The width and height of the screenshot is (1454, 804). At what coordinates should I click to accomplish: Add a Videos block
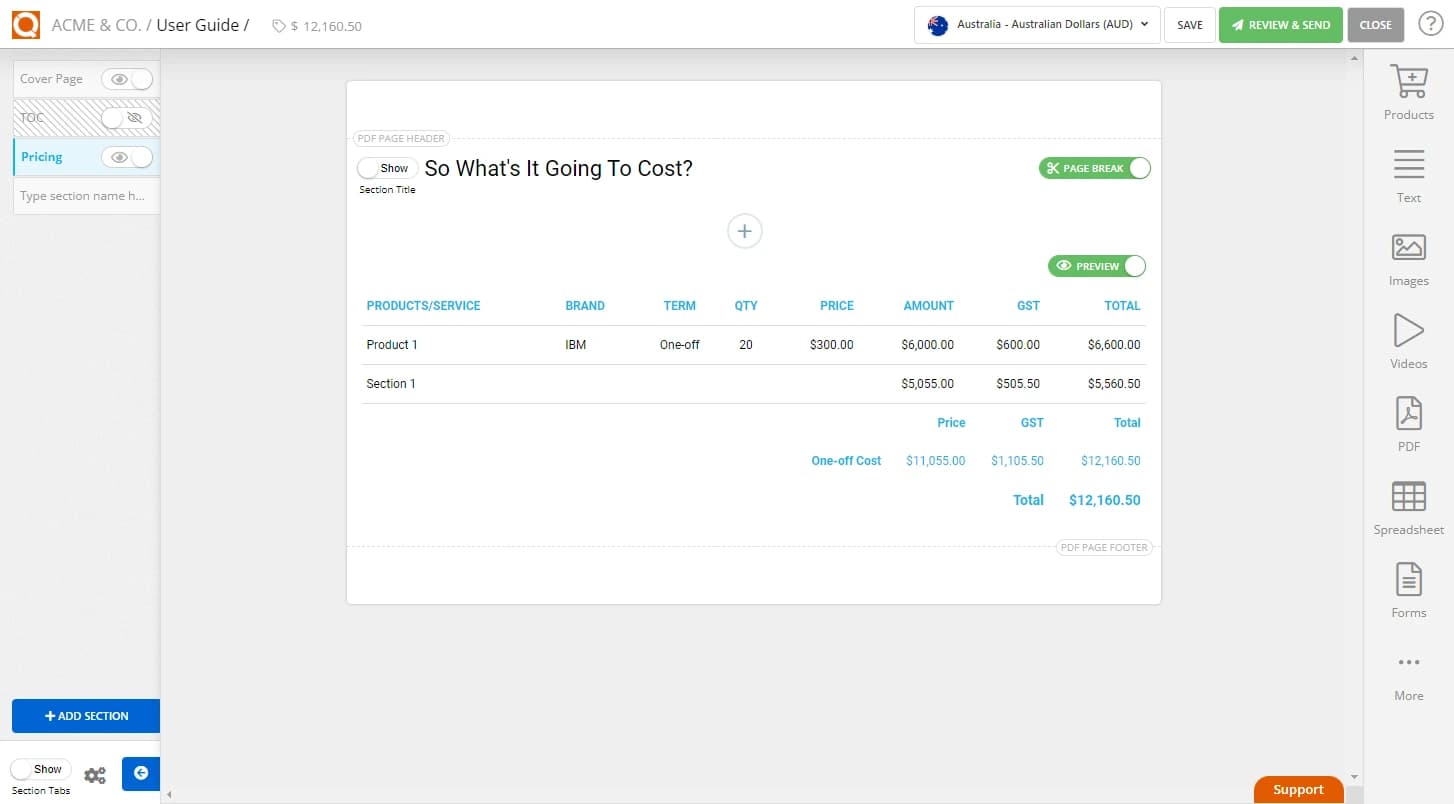click(x=1408, y=338)
